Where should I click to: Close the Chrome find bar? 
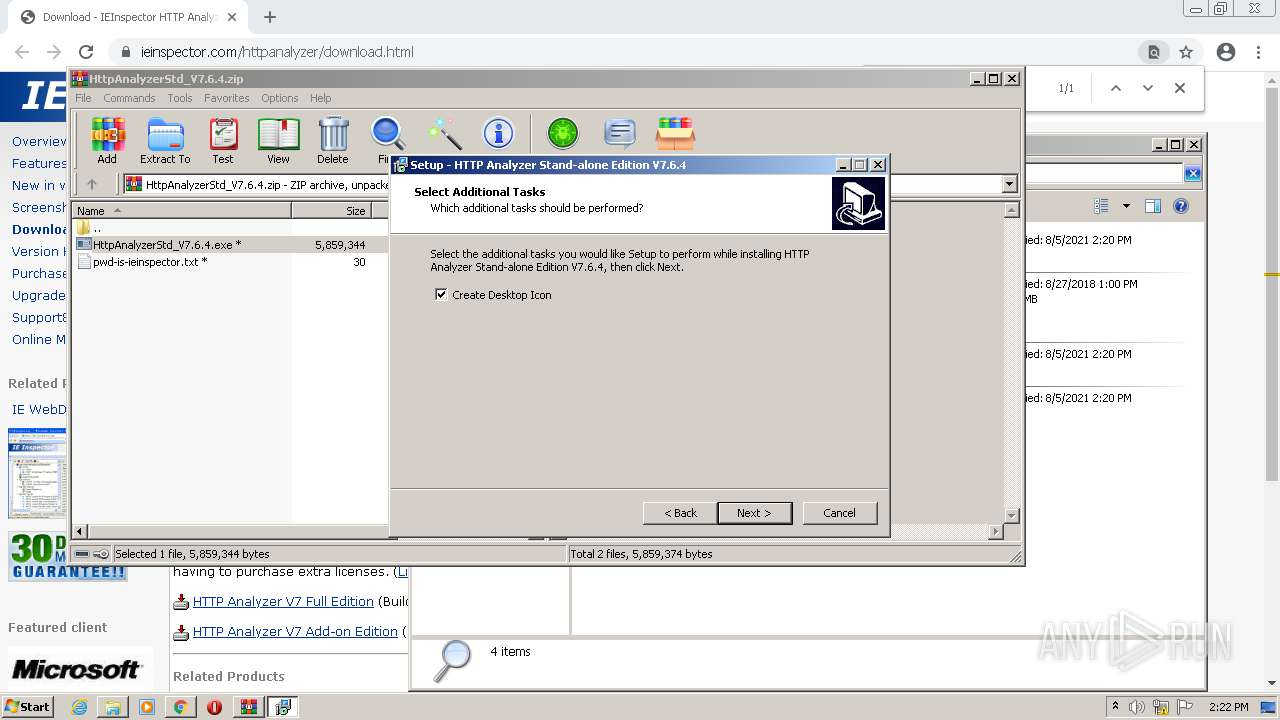(1180, 88)
